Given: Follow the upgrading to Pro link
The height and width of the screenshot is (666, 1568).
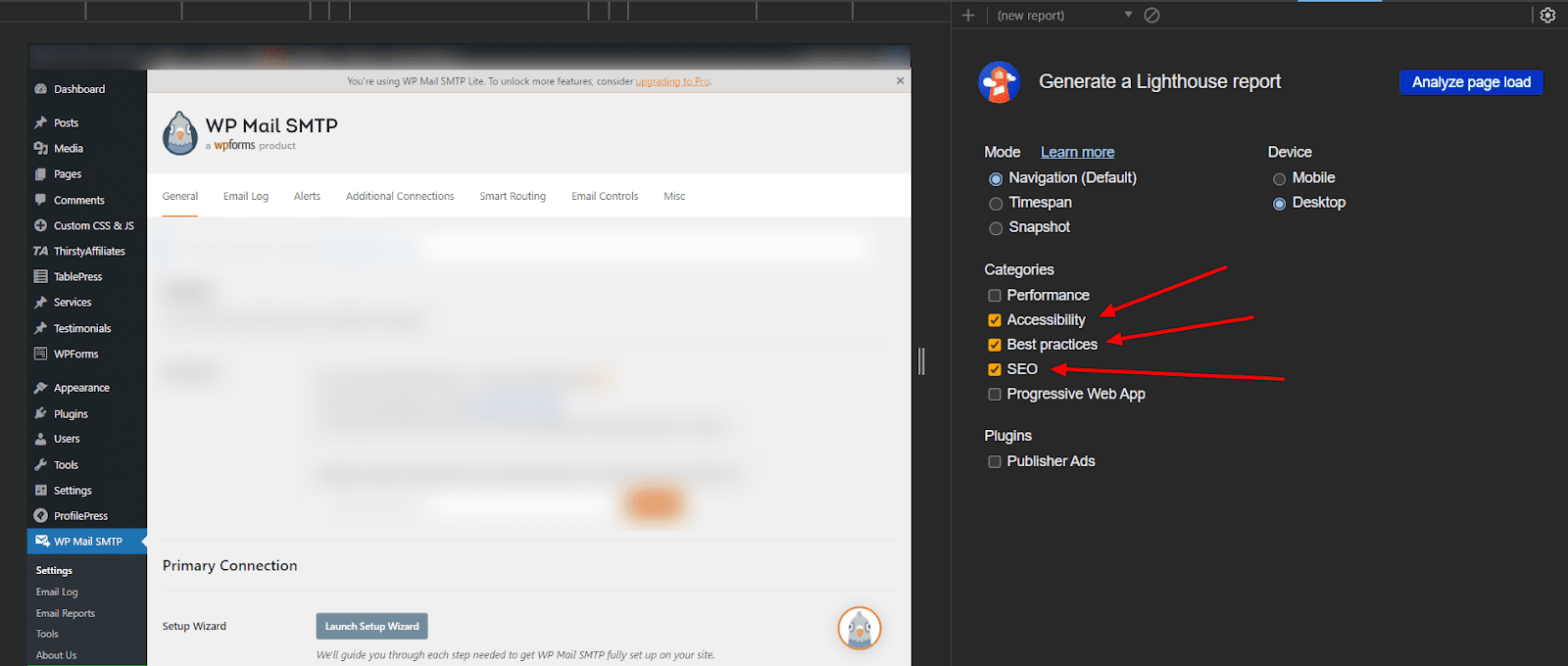Looking at the screenshot, I should (673, 81).
